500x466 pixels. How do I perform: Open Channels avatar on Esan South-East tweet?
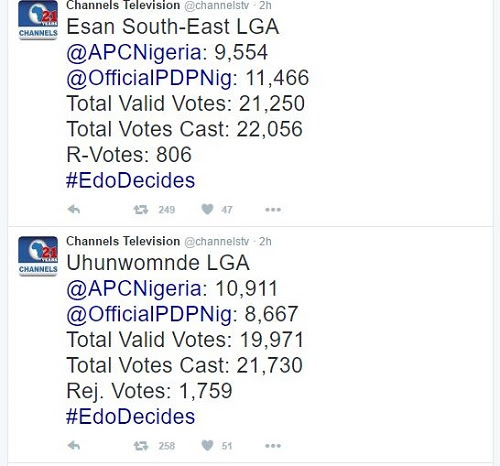tap(38, 20)
